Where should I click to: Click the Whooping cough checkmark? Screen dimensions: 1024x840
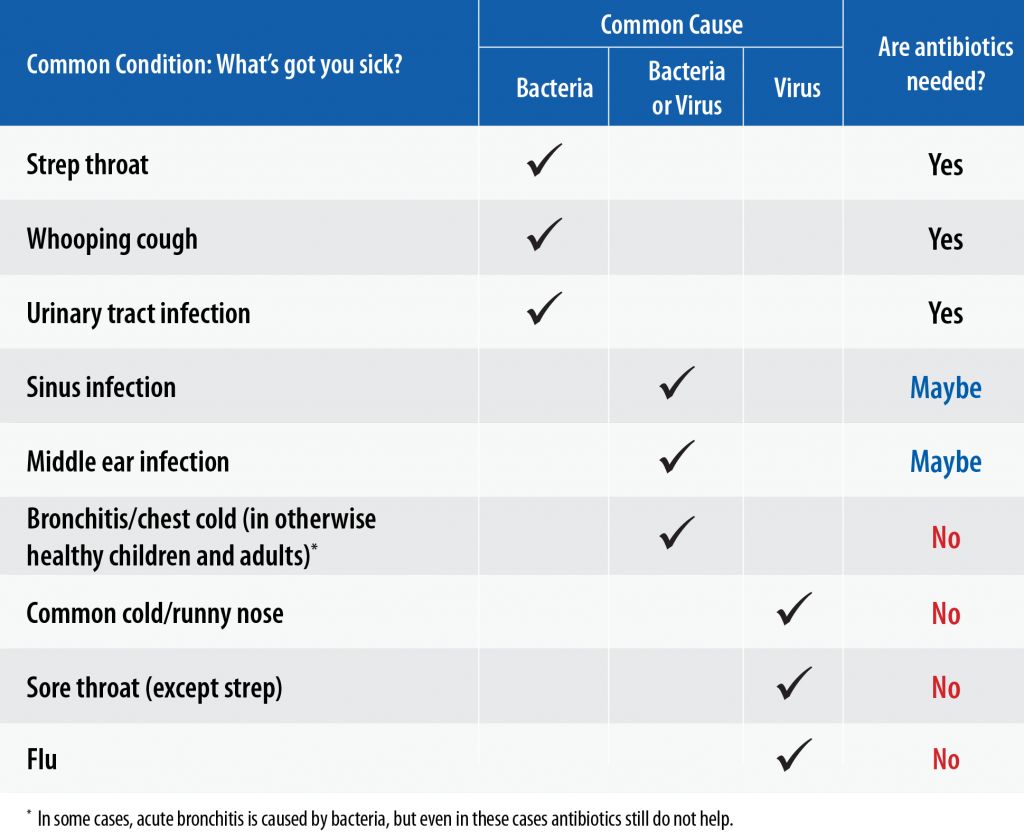(544, 235)
